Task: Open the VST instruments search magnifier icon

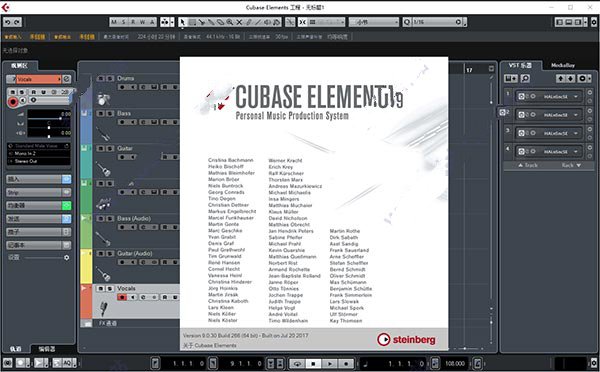Action: click(526, 78)
